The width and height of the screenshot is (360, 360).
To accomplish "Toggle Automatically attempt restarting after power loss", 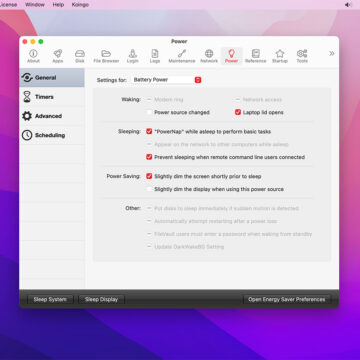I will [149, 221].
